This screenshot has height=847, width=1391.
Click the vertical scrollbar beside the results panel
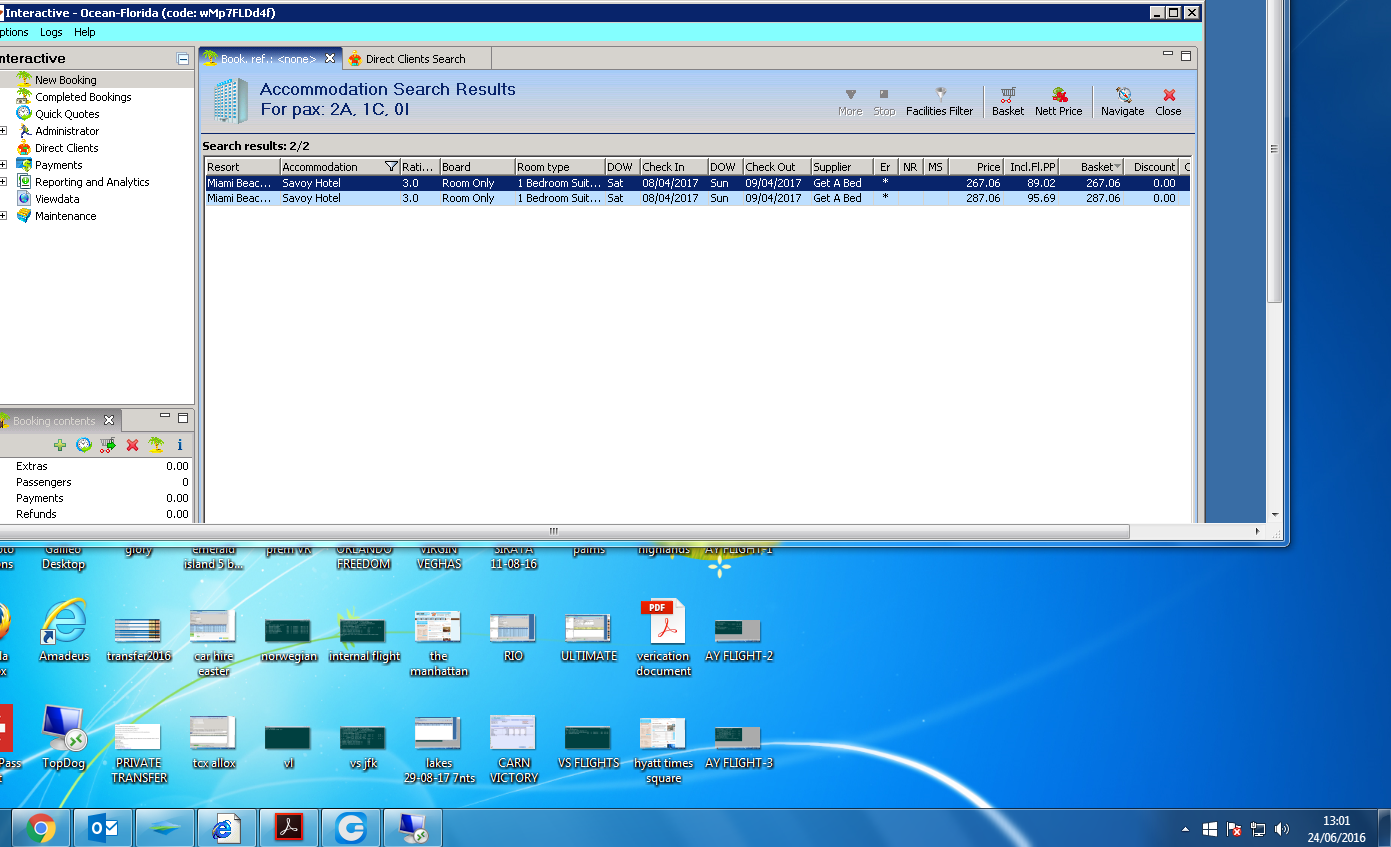[1274, 150]
